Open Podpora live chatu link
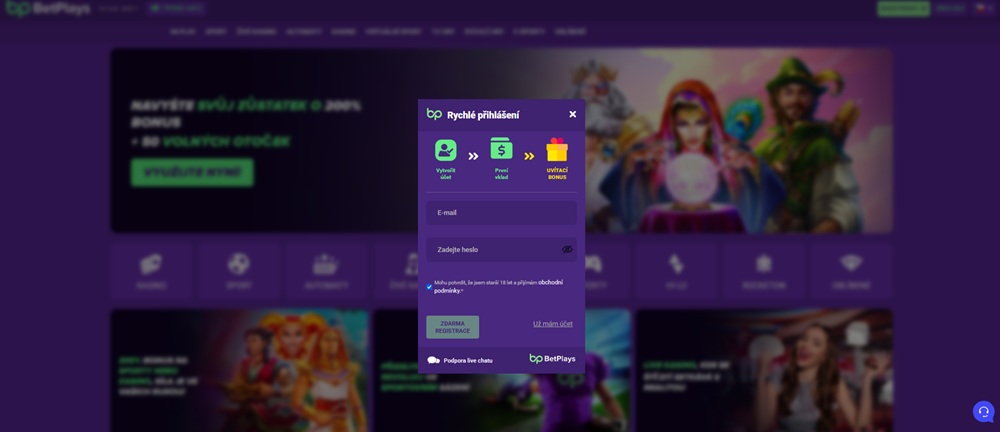Screen dimensions: 1000x432 468,361
